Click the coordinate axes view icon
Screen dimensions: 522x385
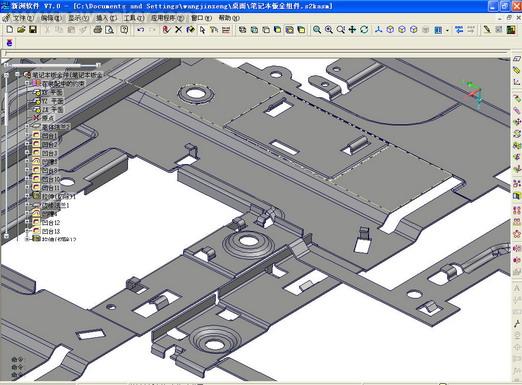pos(378,30)
